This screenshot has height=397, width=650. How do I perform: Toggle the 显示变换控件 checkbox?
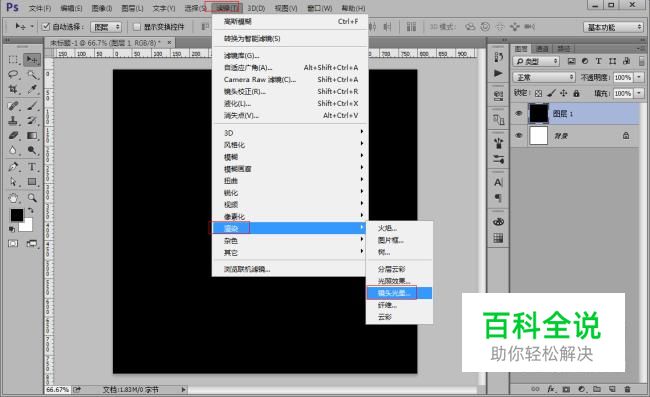136,27
